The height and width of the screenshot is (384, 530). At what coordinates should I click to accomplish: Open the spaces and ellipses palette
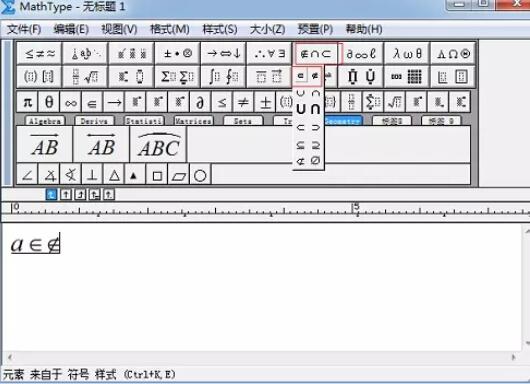click(86, 53)
